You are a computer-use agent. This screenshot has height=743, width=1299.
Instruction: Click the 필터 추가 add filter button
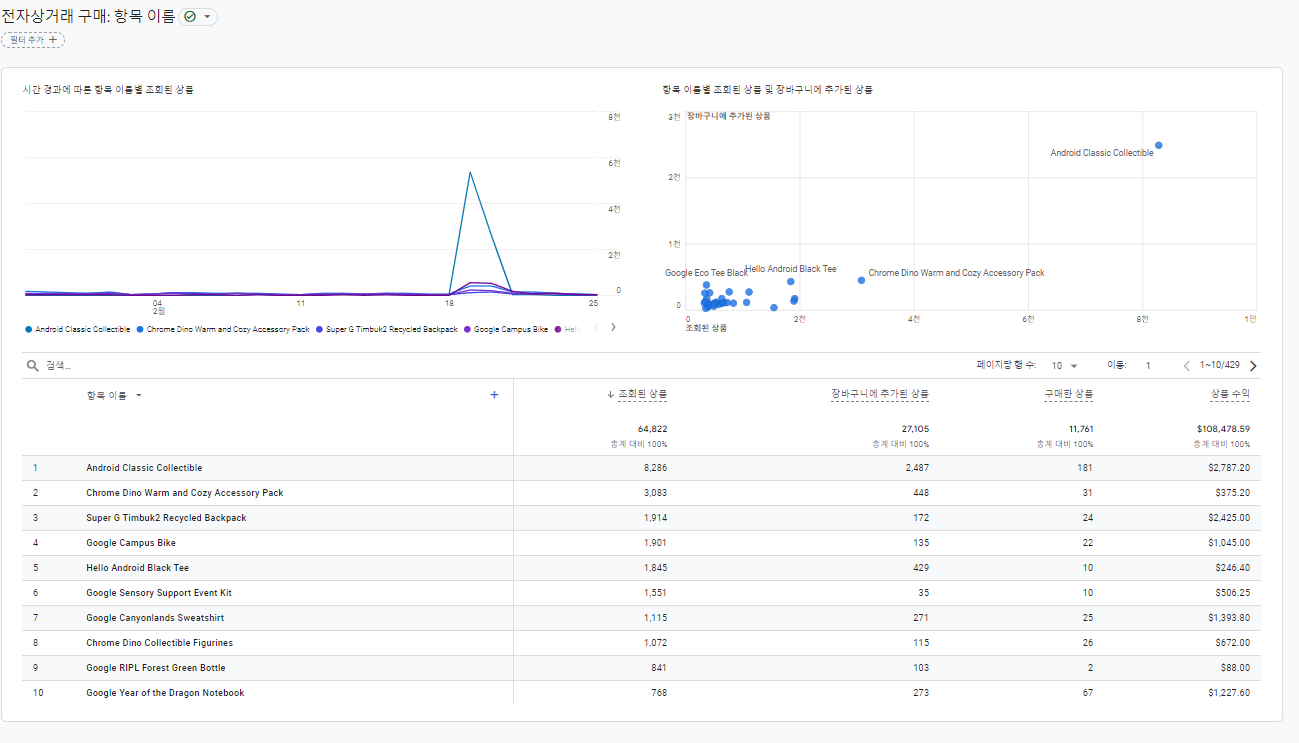pos(33,40)
